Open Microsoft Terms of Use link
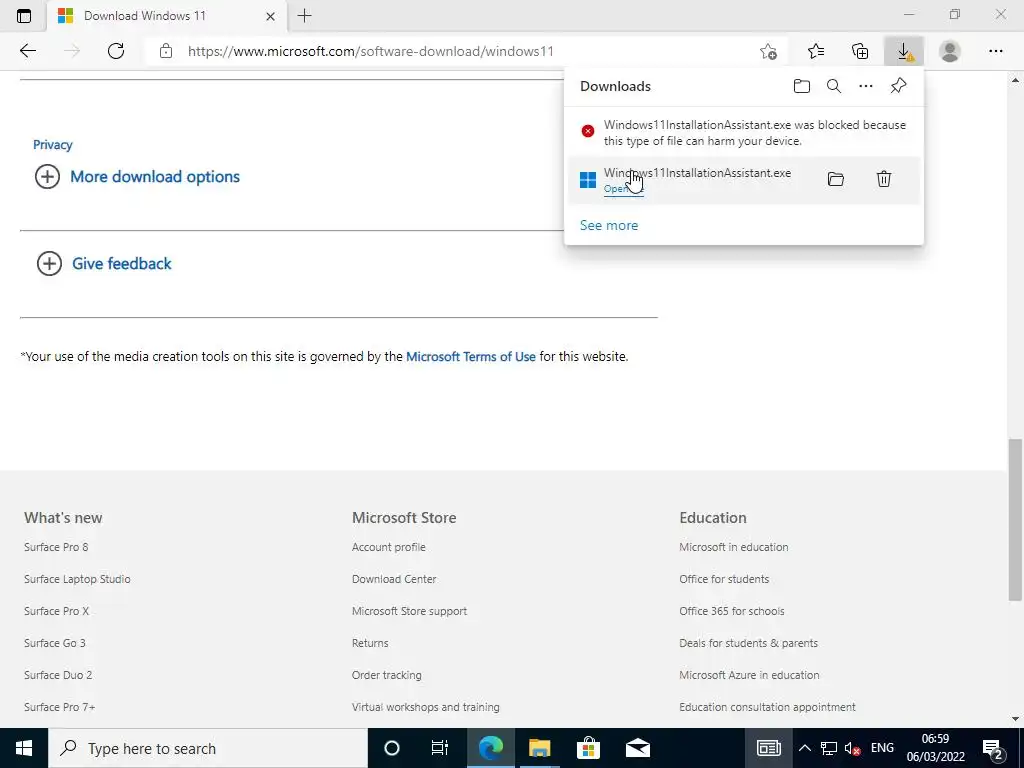1024x768 pixels. pyautogui.click(x=471, y=357)
